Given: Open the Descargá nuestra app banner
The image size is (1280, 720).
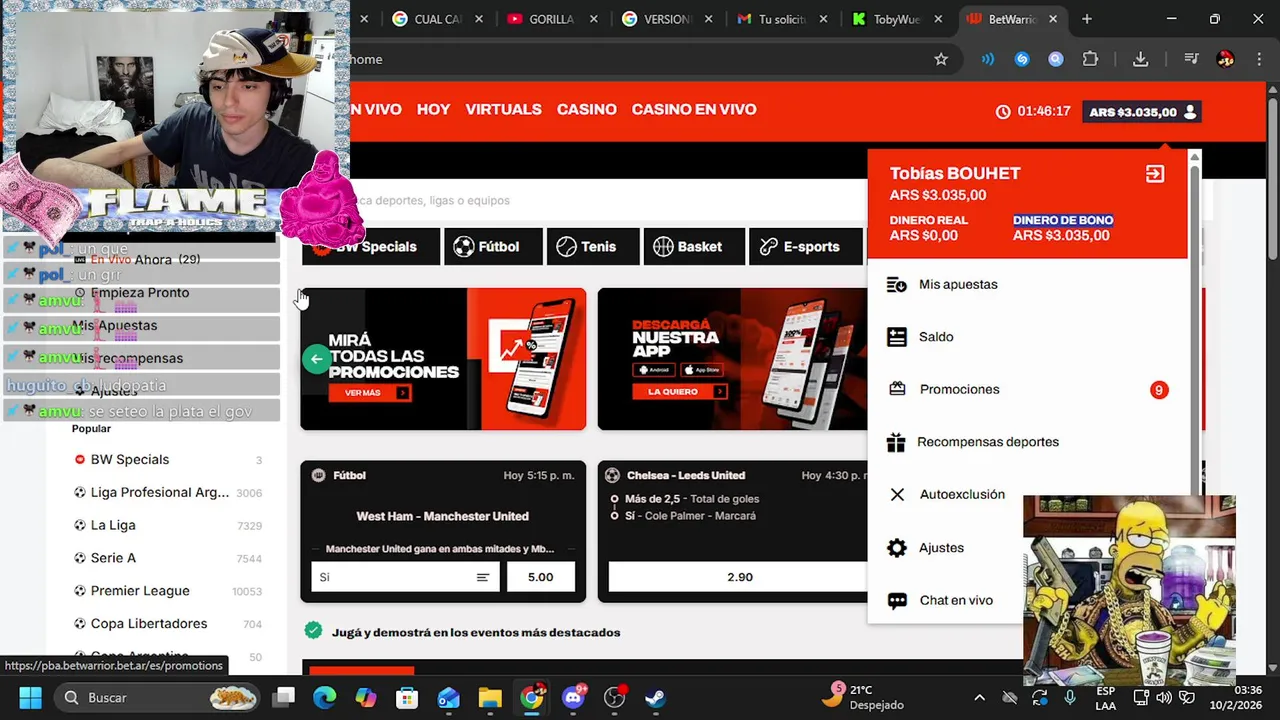Looking at the screenshot, I should pos(733,359).
